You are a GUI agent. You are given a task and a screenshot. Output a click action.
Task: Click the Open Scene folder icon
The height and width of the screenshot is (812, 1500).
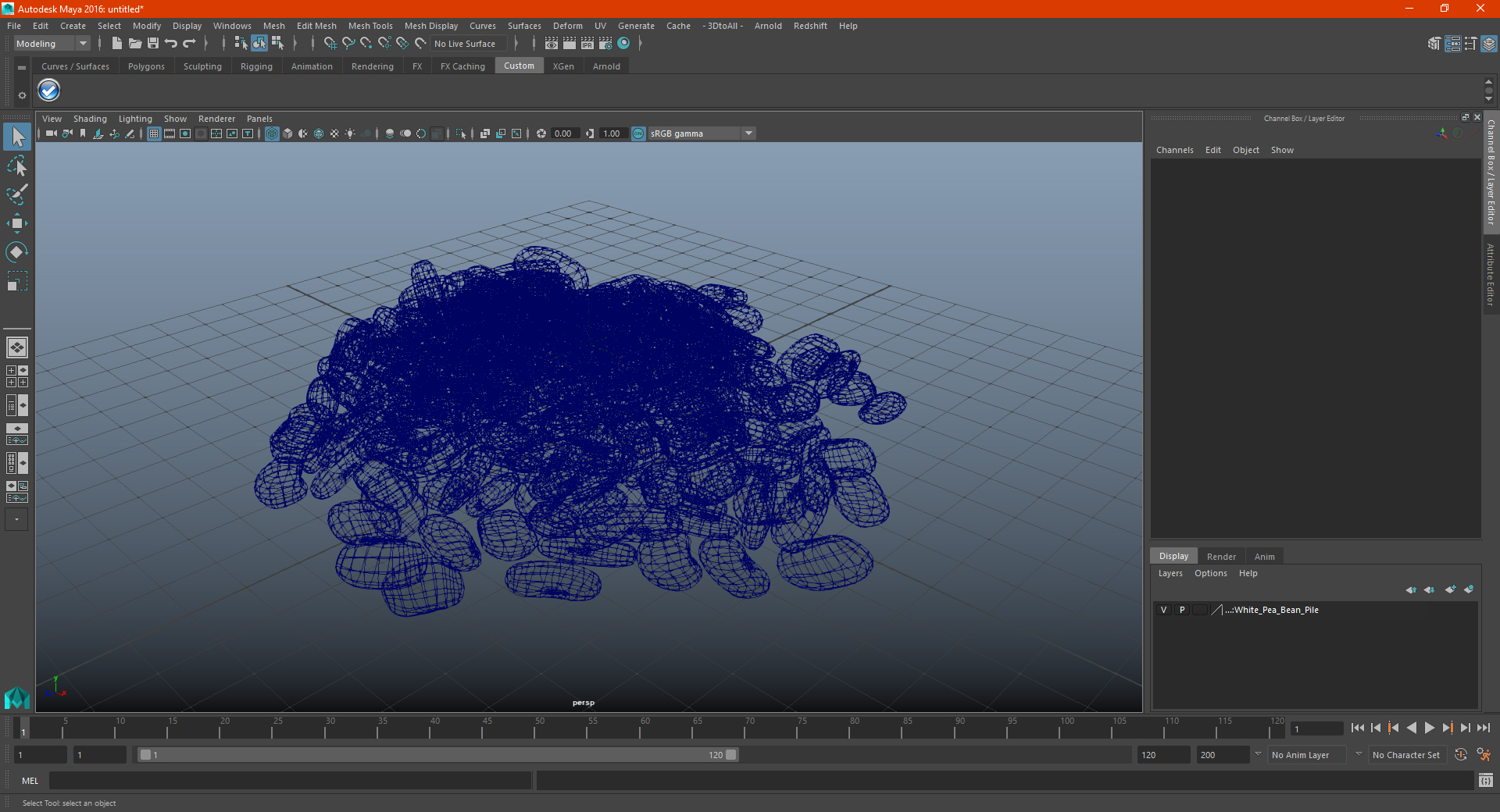pyautogui.click(x=134, y=44)
